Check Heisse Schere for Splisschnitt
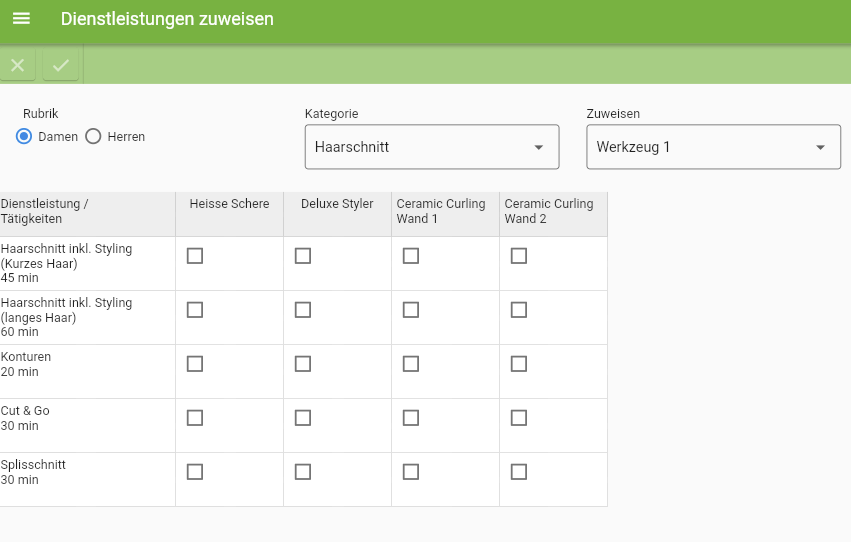Screen dimensions: 851x542 (x=195, y=472)
